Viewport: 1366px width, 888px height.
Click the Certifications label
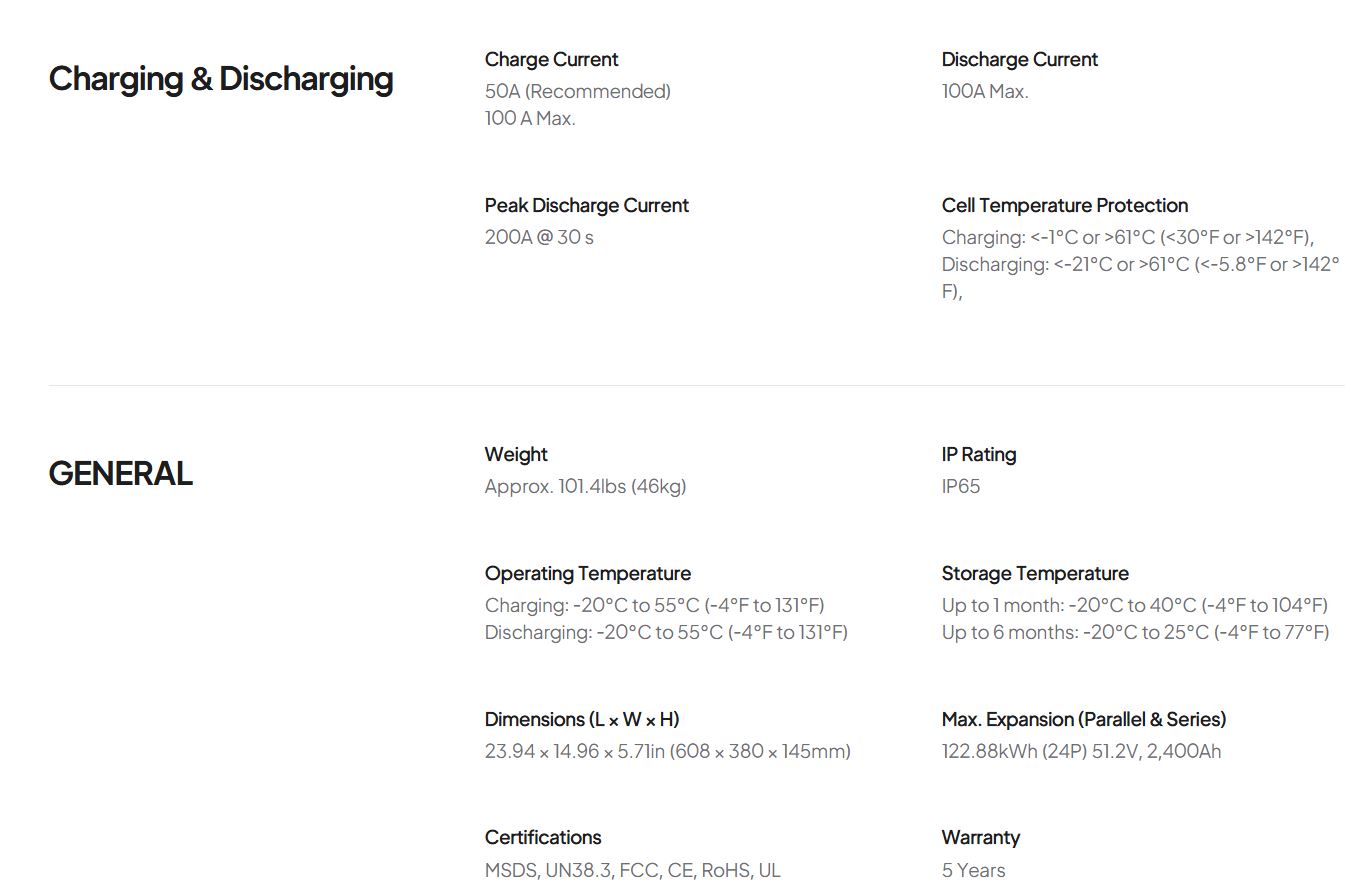(543, 838)
